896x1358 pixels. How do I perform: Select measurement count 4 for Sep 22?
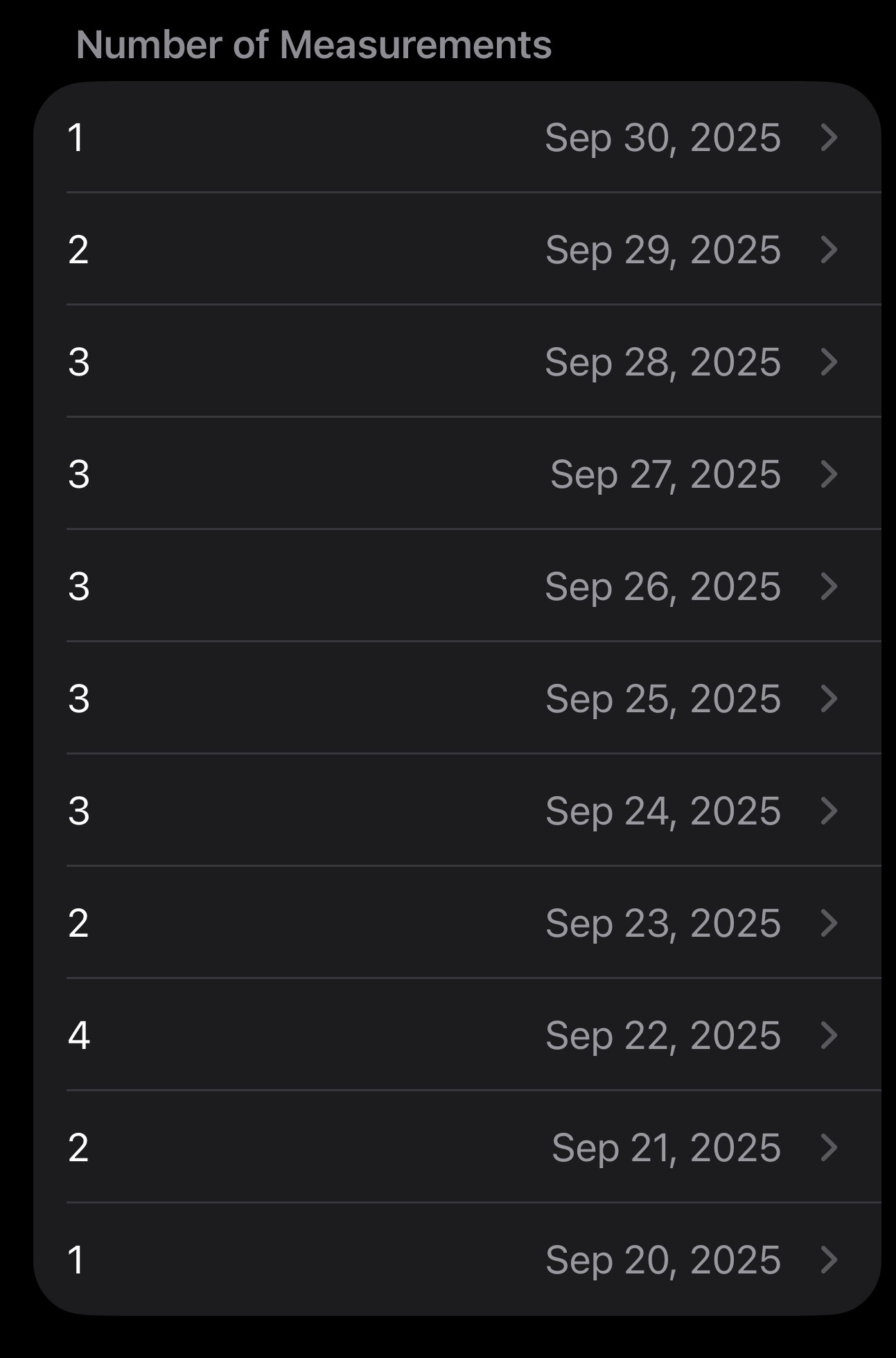pos(79,1035)
